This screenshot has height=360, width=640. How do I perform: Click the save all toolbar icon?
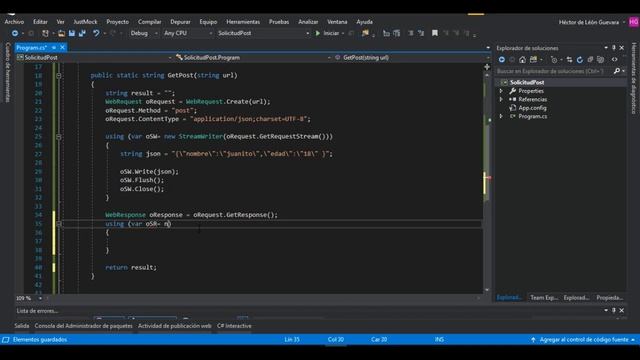pos(82,33)
